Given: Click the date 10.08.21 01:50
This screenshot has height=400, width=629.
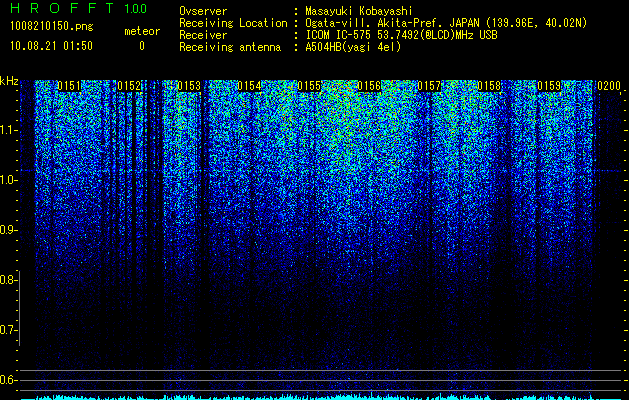Looking at the screenshot, I should click(51, 46).
